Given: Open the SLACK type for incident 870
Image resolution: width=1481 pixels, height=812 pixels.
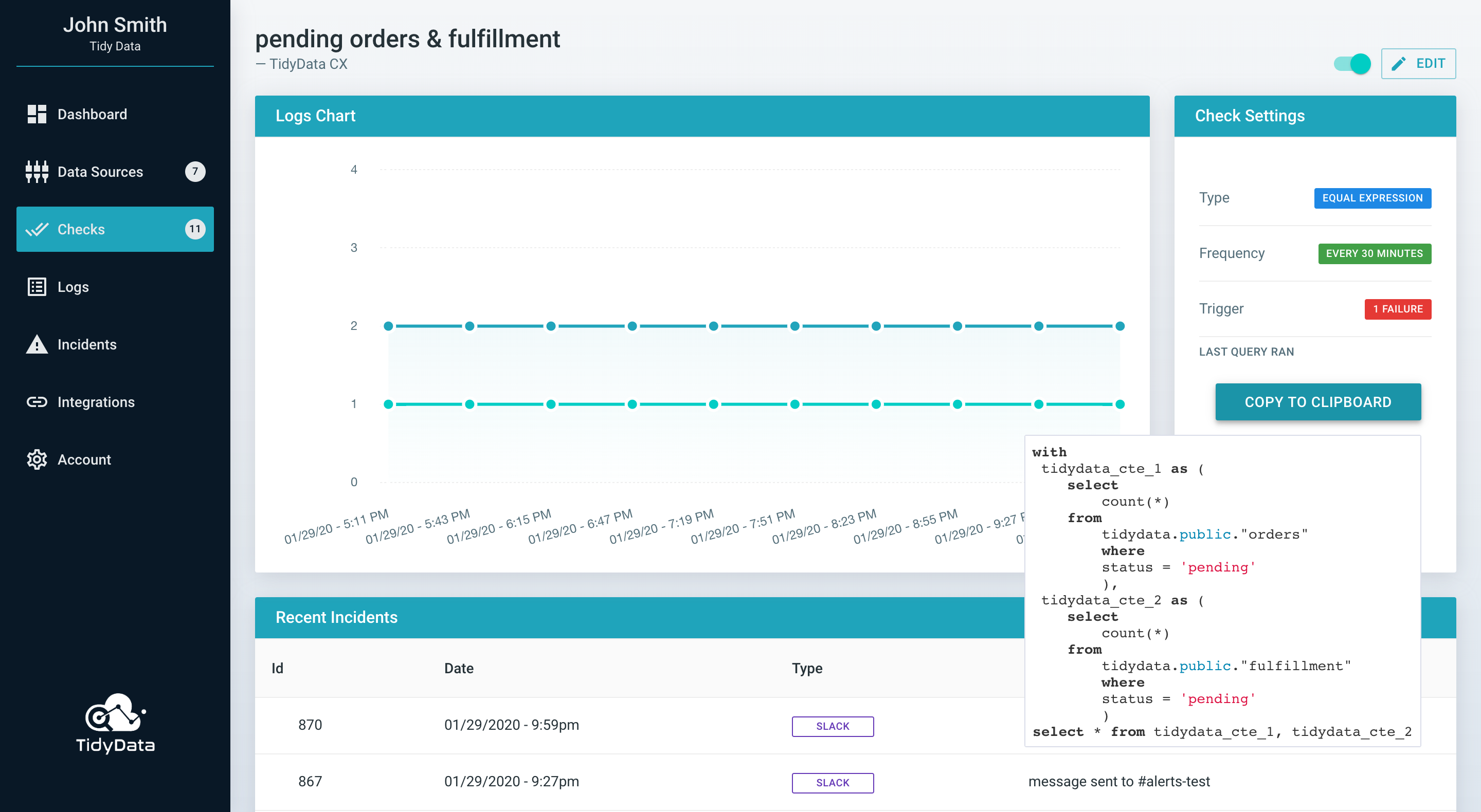Looking at the screenshot, I should (833, 726).
